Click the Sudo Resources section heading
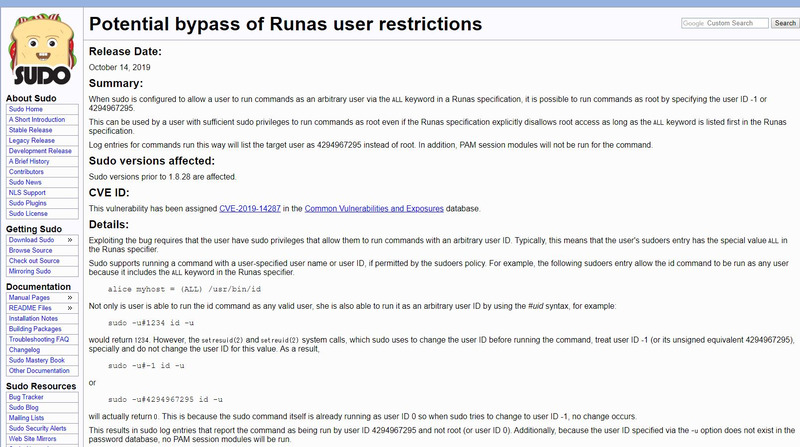This screenshot has width=800, height=447. click(x=41, y=386)
